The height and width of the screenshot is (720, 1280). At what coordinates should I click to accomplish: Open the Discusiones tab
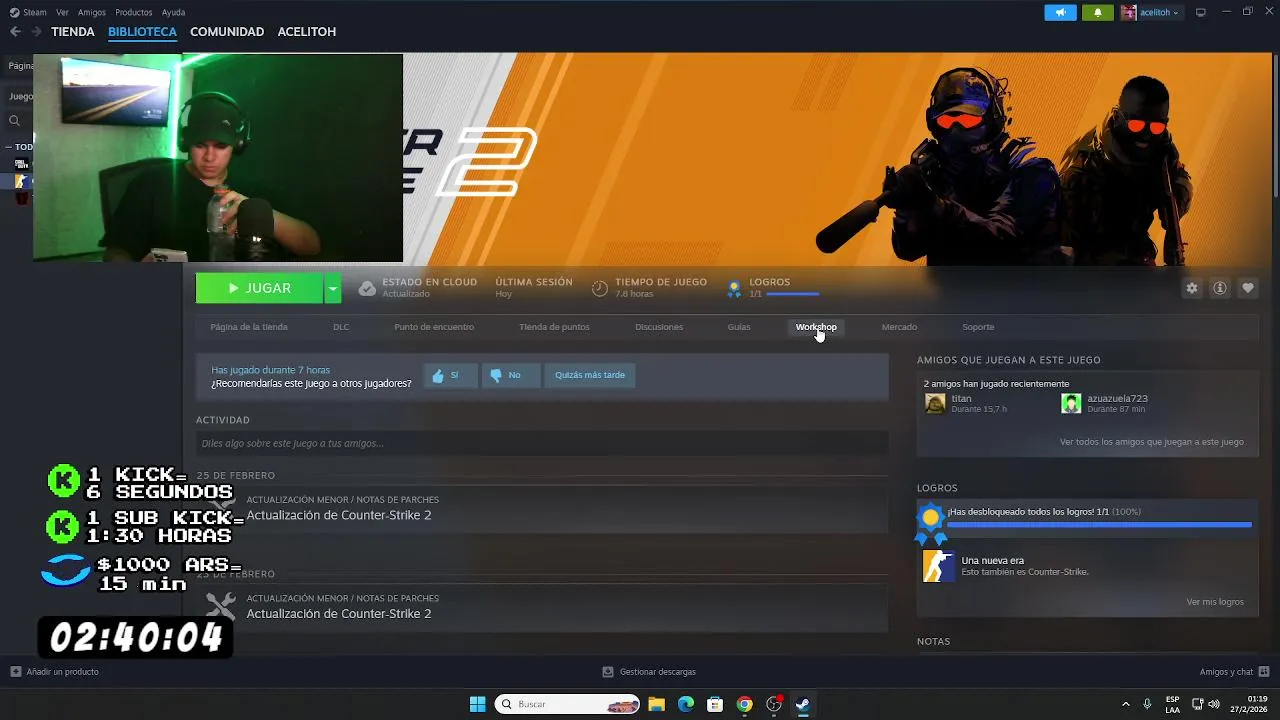(659, 327)
